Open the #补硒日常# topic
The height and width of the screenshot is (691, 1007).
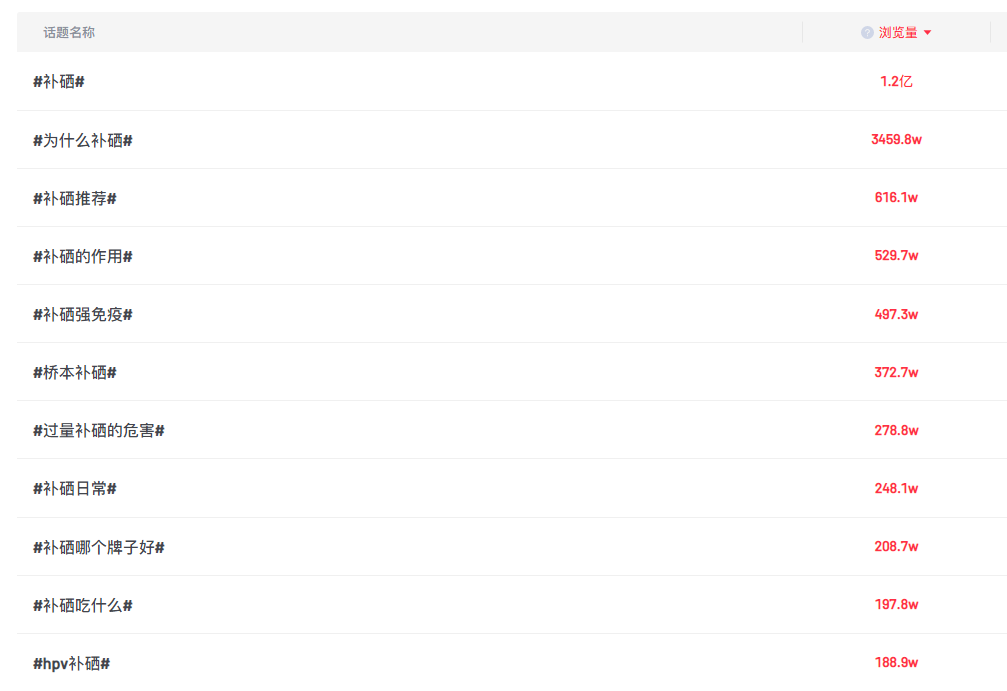coord(75,488)
